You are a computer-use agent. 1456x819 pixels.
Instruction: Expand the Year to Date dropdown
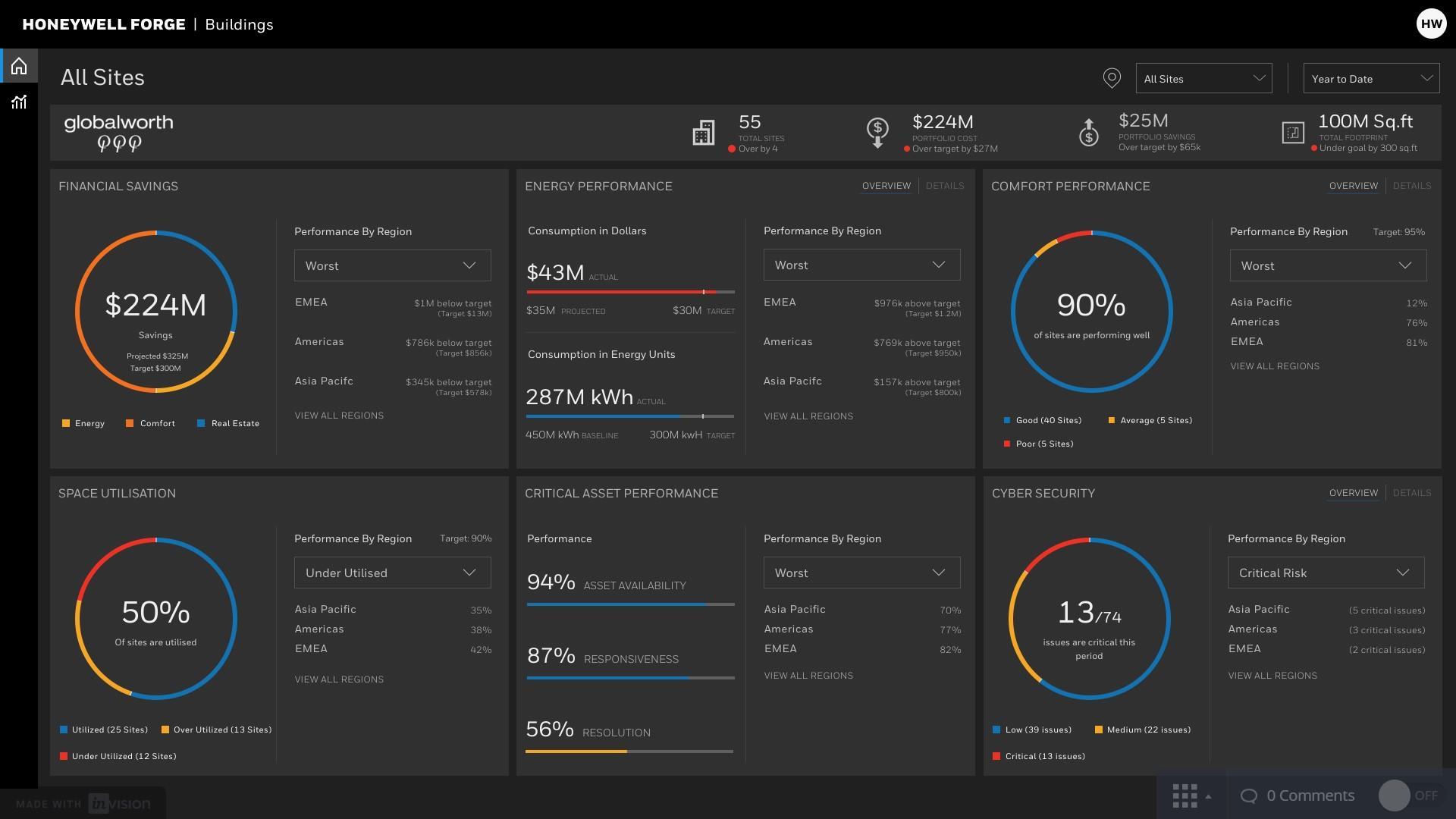point(1370,79)
